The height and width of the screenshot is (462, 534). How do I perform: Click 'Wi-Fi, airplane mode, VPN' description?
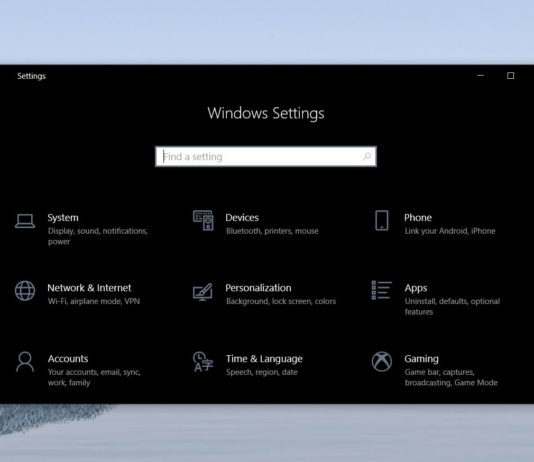point(94,301)
